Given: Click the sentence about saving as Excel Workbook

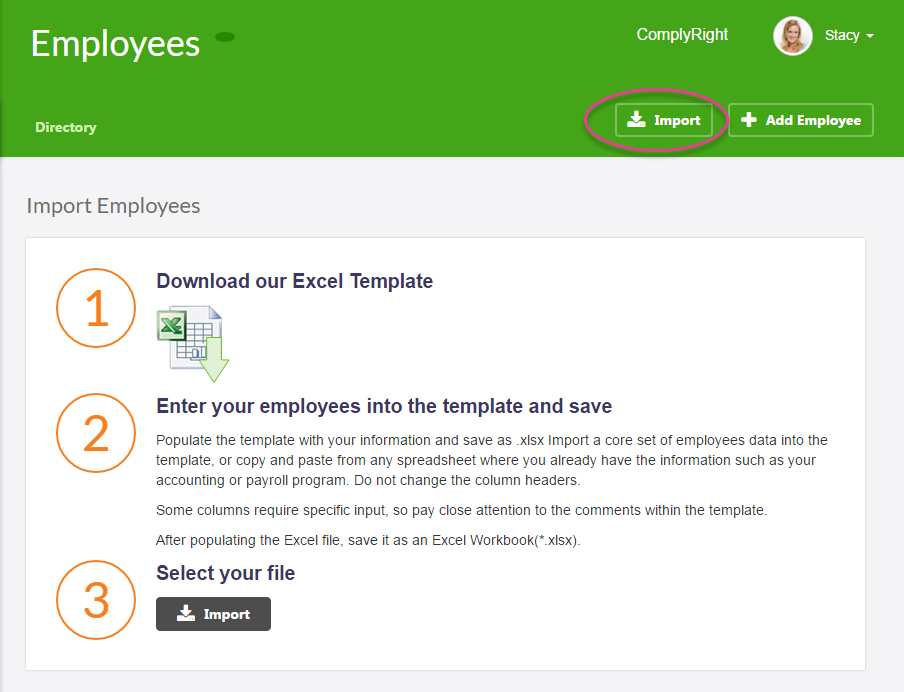Looking at the screenshot, I should (368, 540).
